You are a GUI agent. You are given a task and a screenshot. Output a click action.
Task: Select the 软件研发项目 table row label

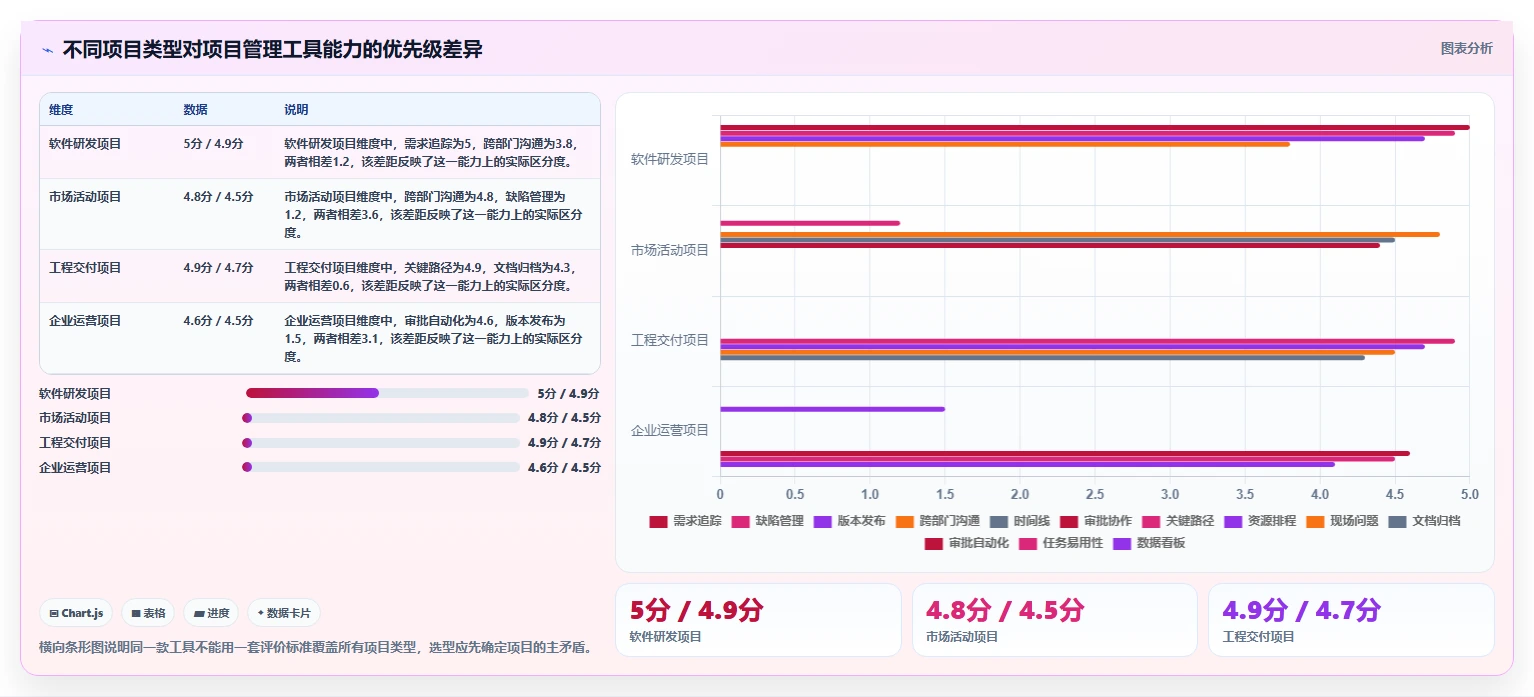tap(85, 144)
